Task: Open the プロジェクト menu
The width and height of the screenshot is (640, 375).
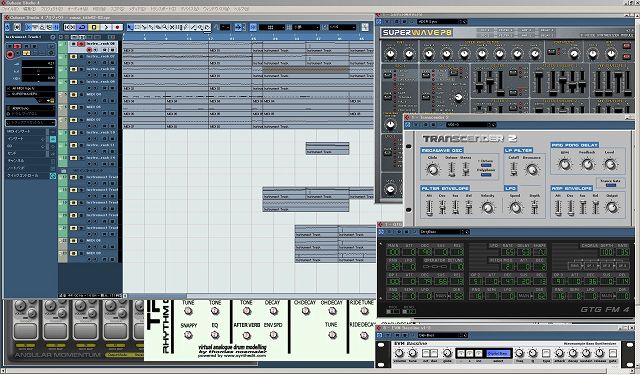Action: point(52,9)
